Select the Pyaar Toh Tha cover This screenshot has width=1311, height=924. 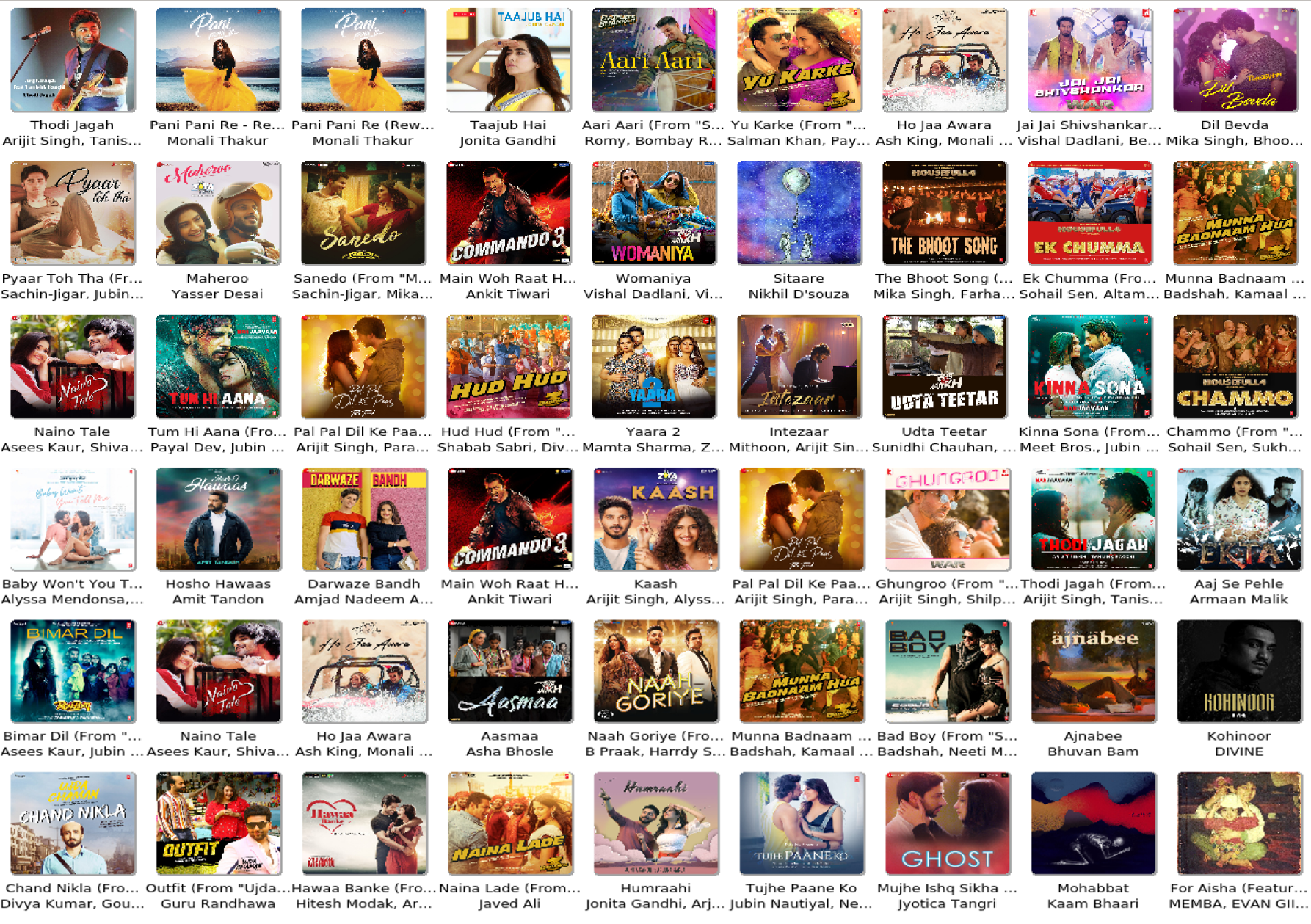pyautogui.click(x=72, y=214)
